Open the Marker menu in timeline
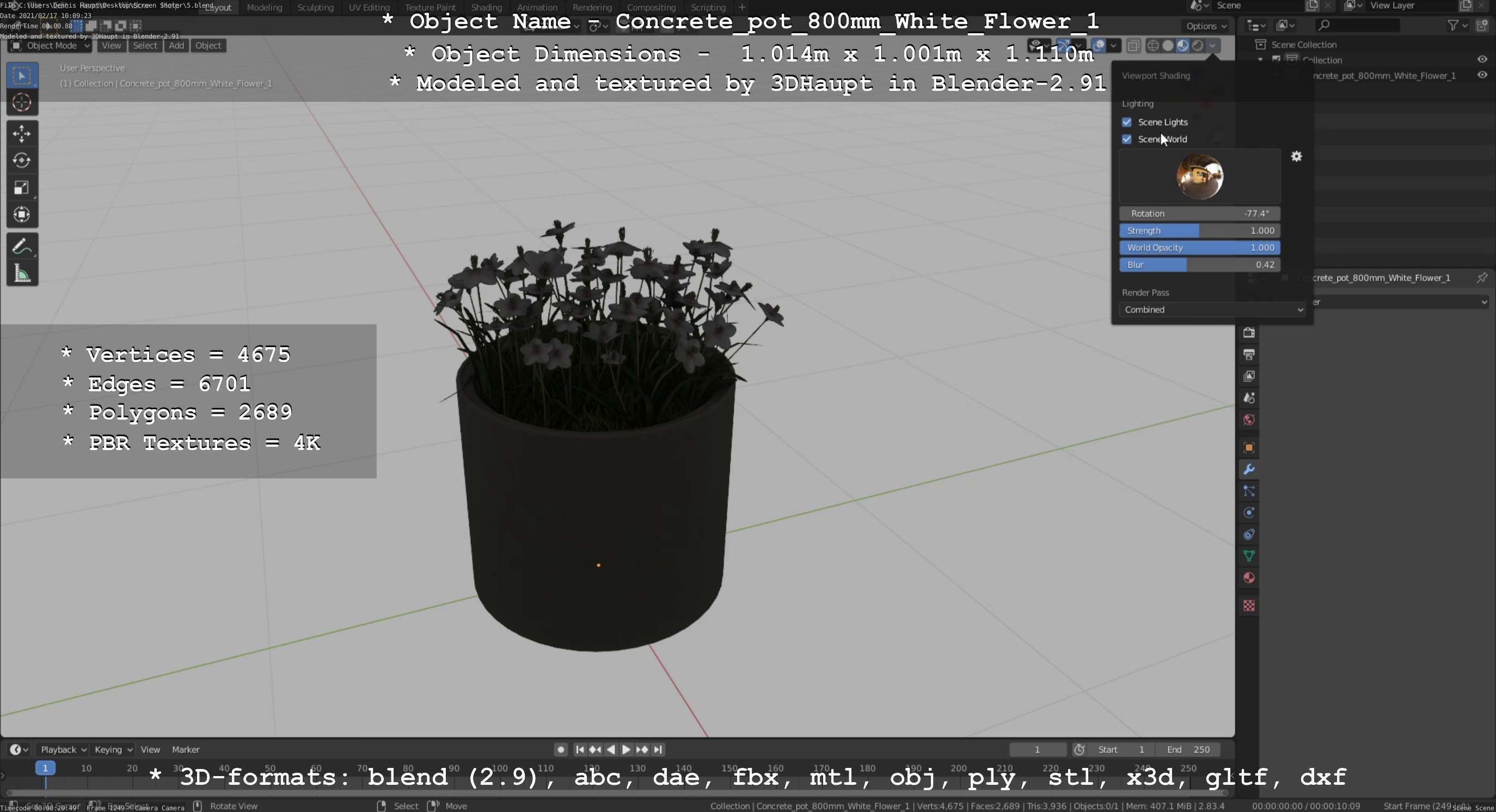Image resolution: width=1496 pixels, height=812 pixels. pos(185,749)
